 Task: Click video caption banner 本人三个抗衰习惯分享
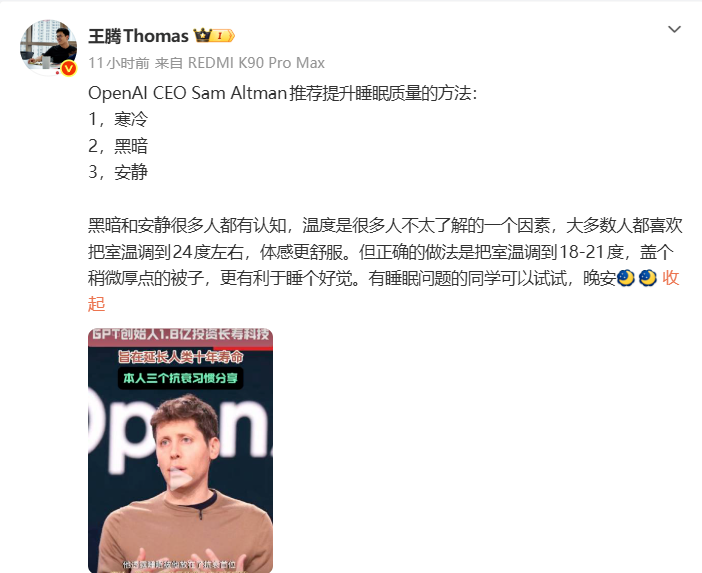[x=180, y=378]
